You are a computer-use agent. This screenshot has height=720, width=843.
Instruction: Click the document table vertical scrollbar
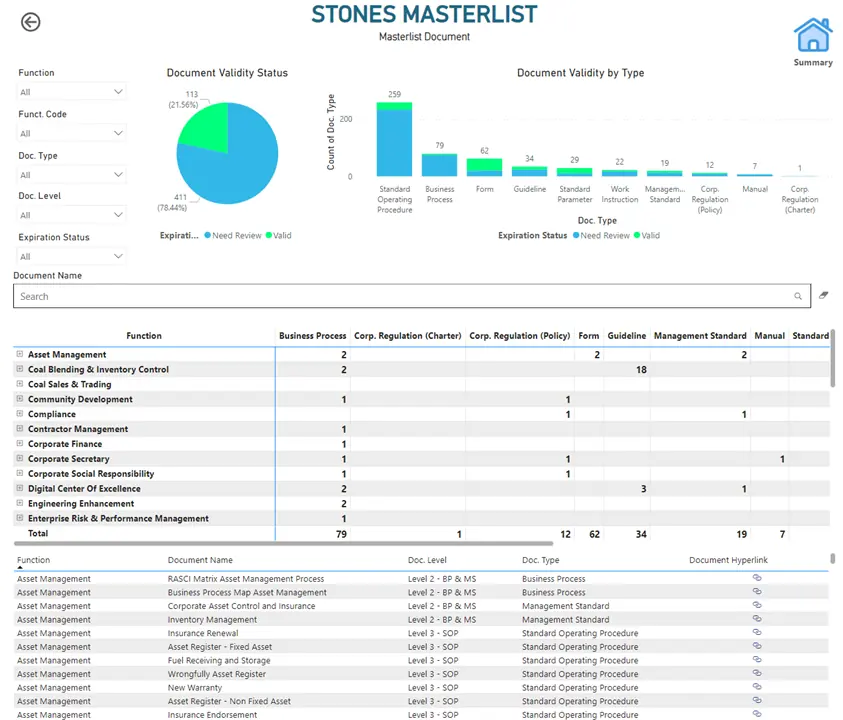click(833, 558)
